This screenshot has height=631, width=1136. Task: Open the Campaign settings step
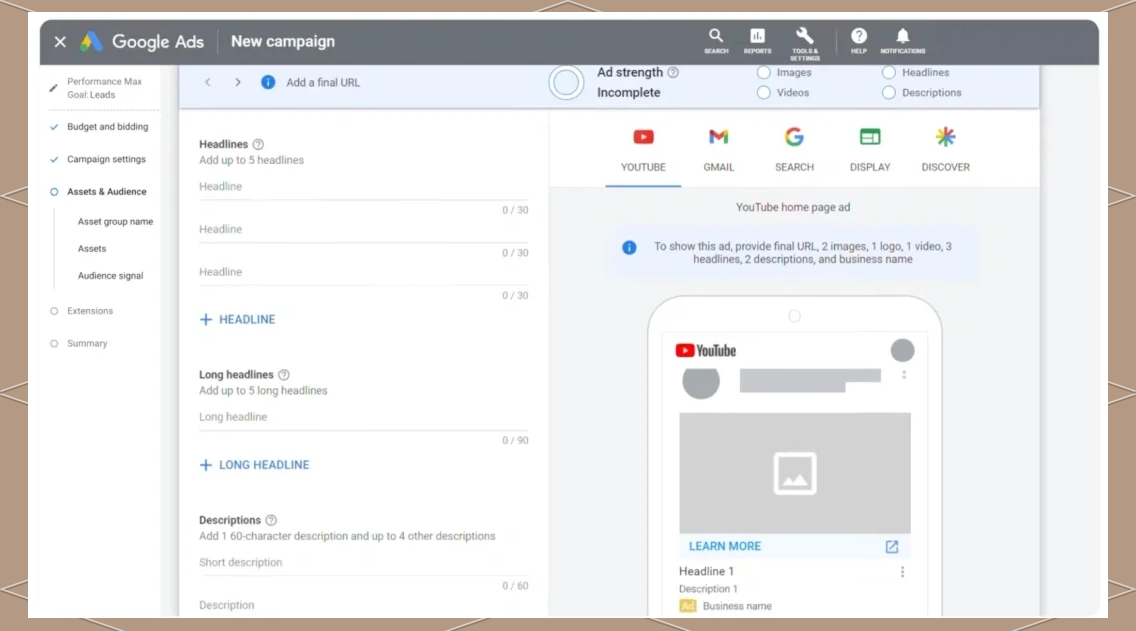106,159
